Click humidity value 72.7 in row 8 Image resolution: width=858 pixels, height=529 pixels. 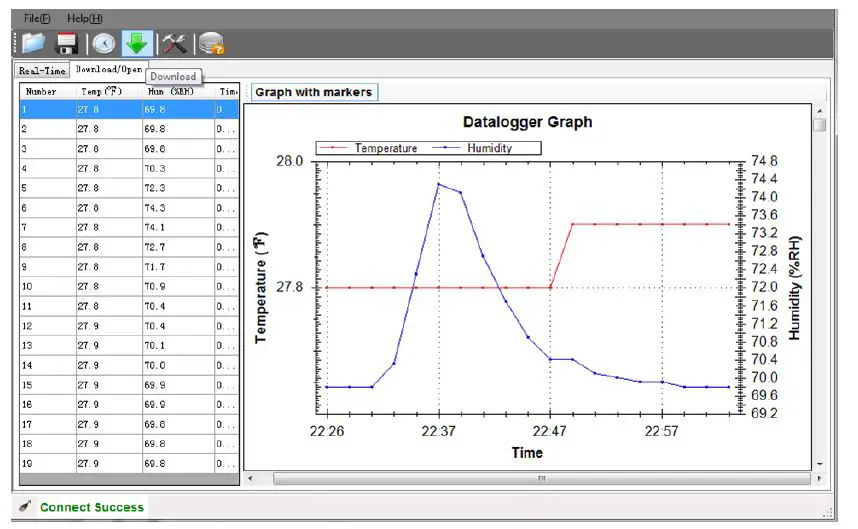coord(155,247)
